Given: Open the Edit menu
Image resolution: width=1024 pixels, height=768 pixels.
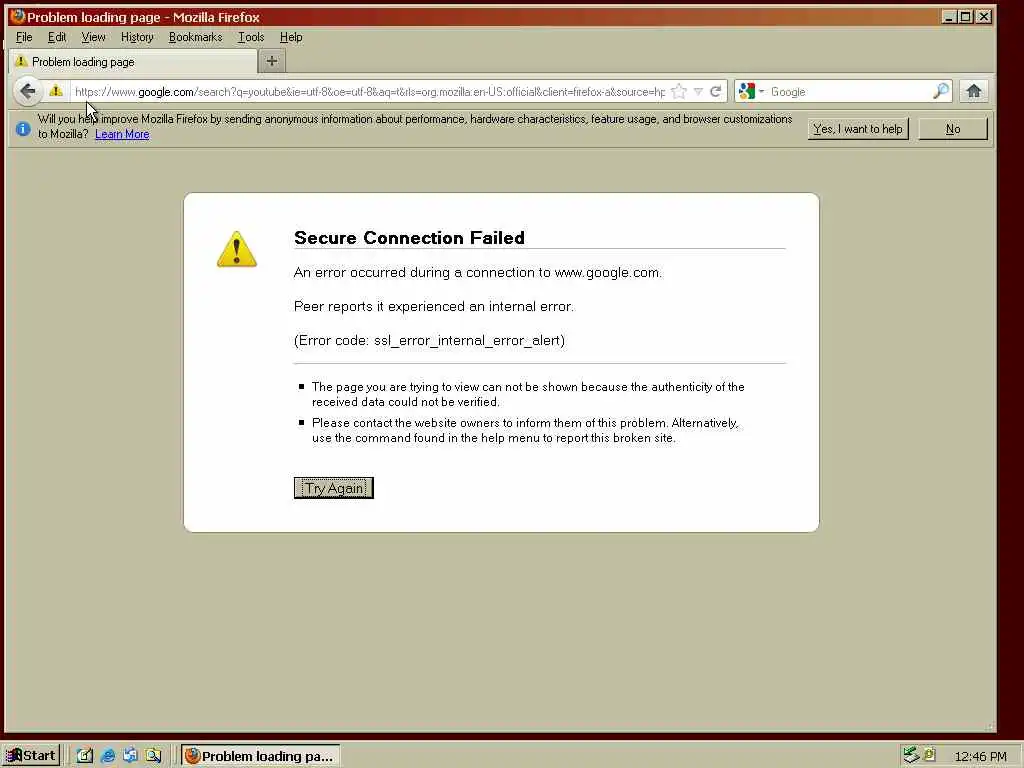Looking at the screenshot, I should pyautogui.click(x=57, y=37).
